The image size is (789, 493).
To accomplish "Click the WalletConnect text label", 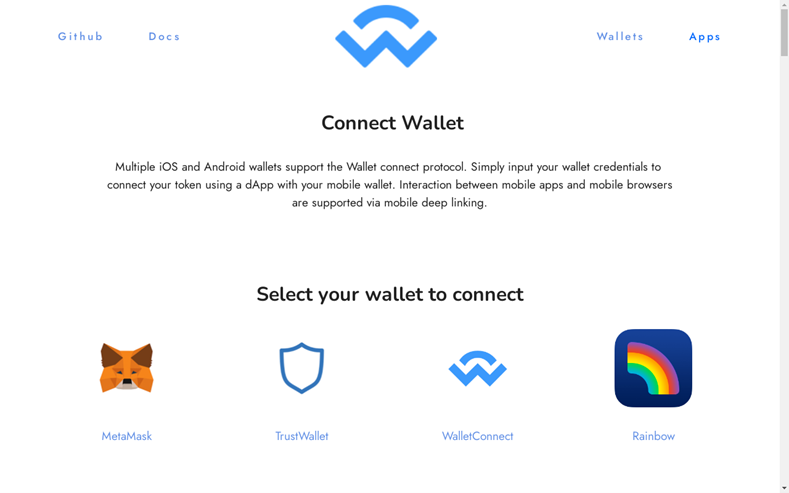I will tap(478, 436).
